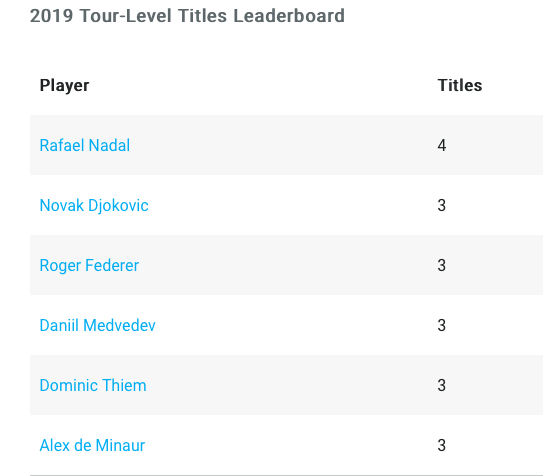Select Dominic Thiem's titles count
543x476 pixels.
(442, 385)
